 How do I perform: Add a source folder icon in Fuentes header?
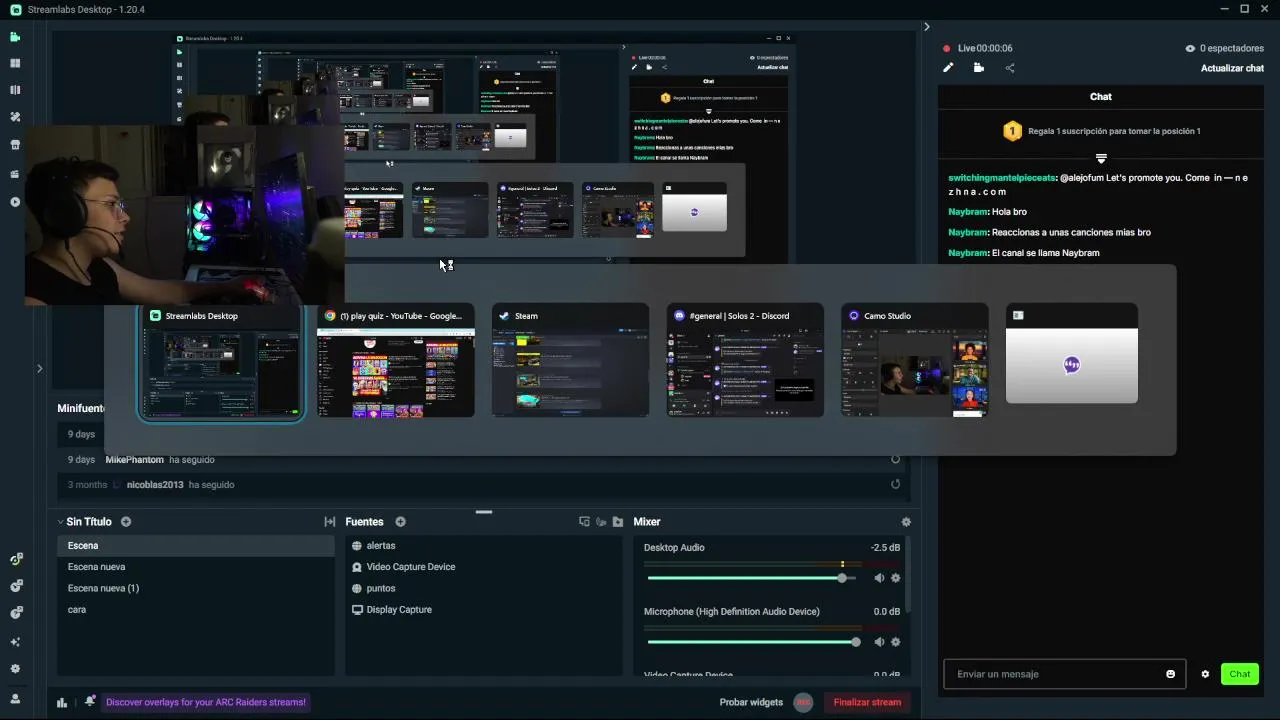tap(618, 522)
